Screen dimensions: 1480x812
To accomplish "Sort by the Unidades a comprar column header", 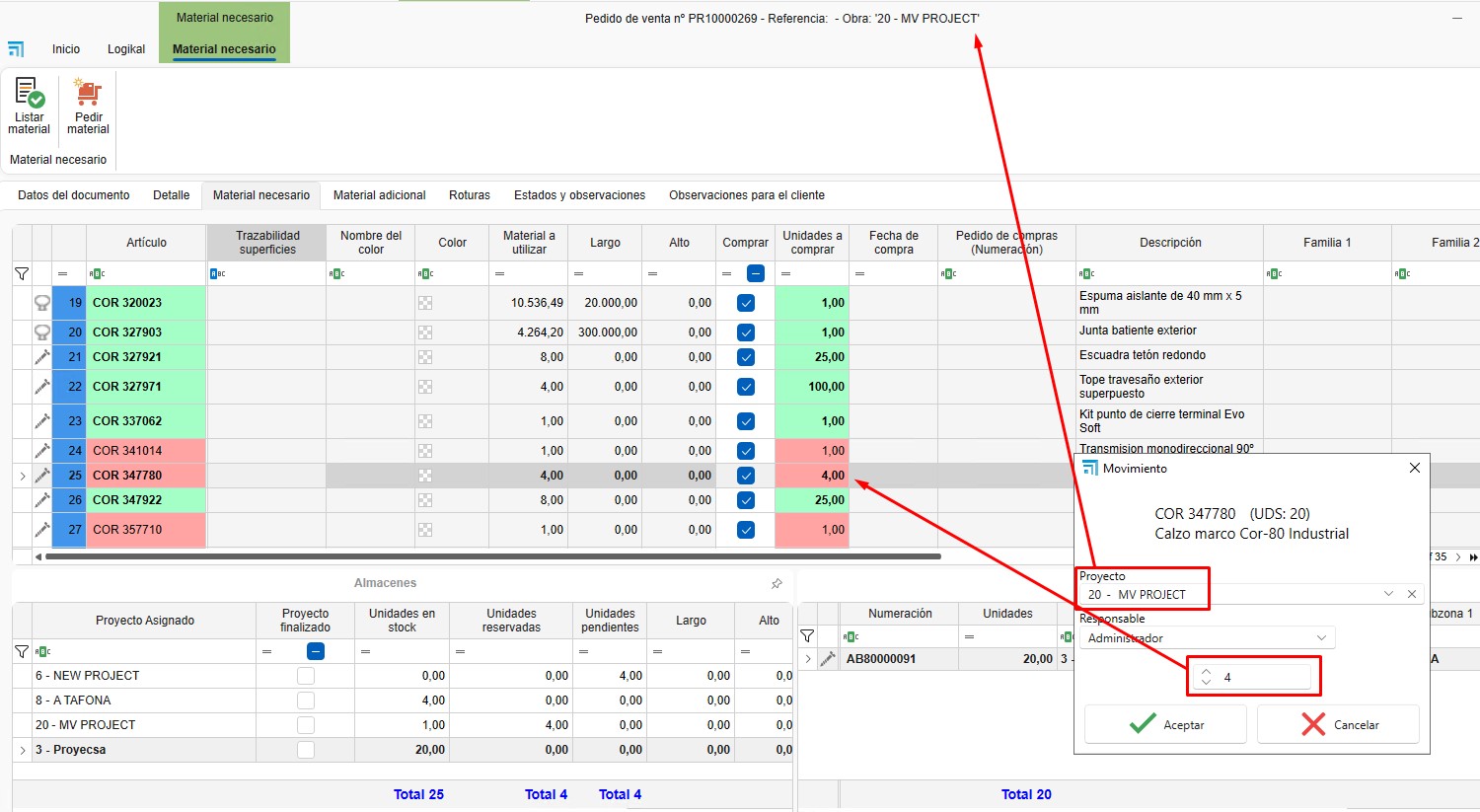I will pyautogui.click(x=812, y=243).
